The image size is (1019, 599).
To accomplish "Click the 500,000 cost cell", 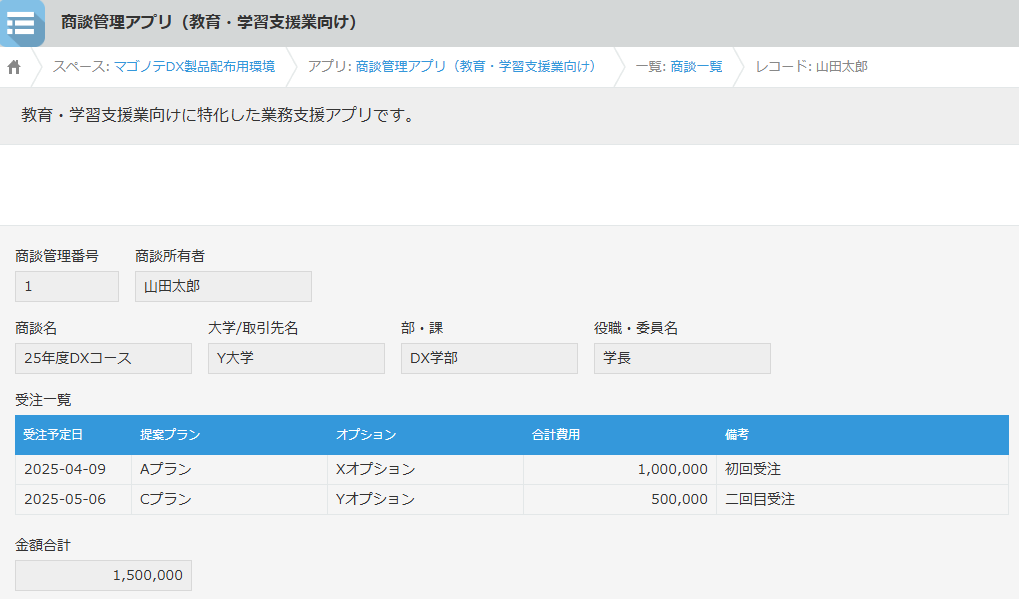I will click(x=620, y=500).
